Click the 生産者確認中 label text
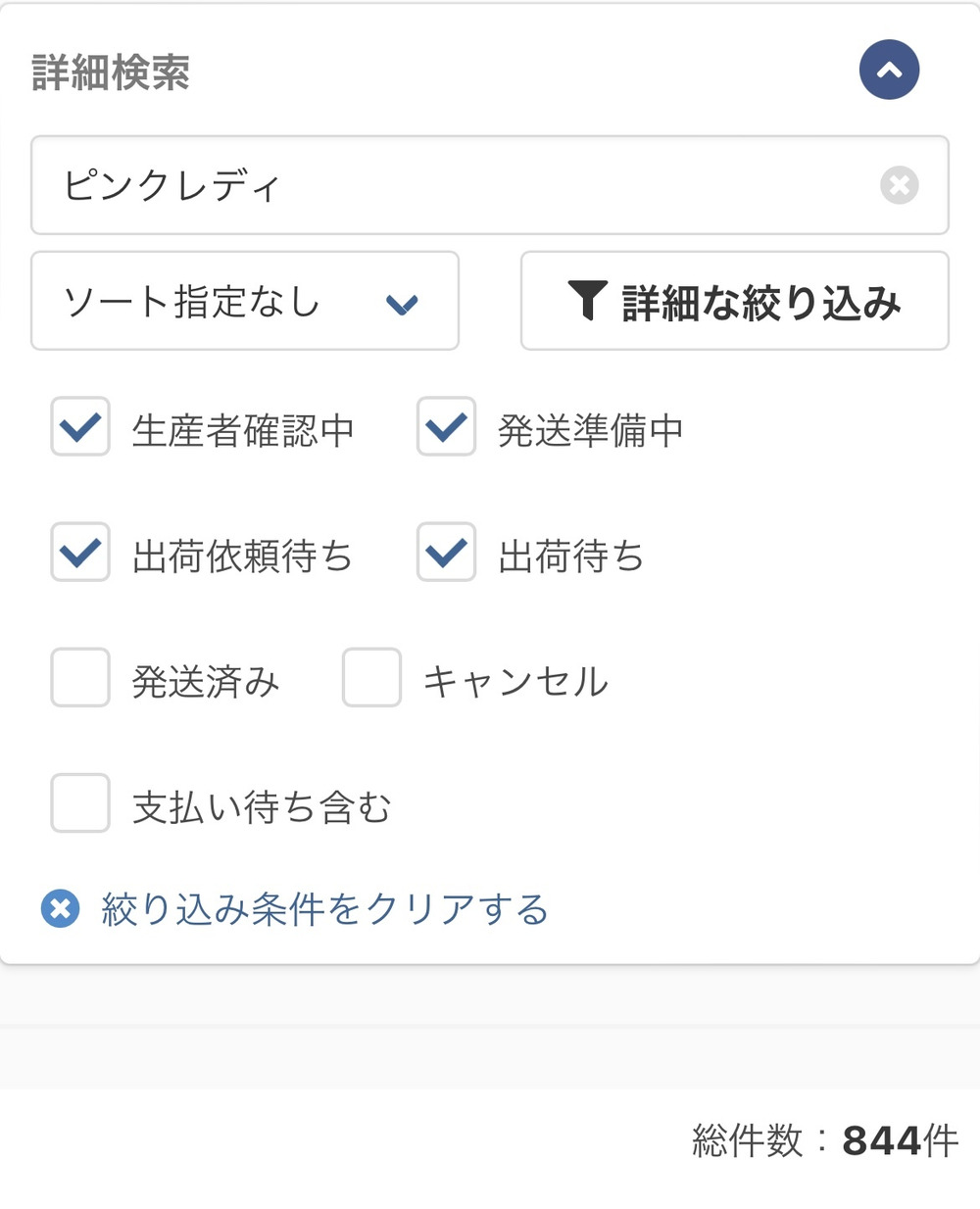Image resolution: width=980 pixels, height=1209 pixels. point(243,431)
